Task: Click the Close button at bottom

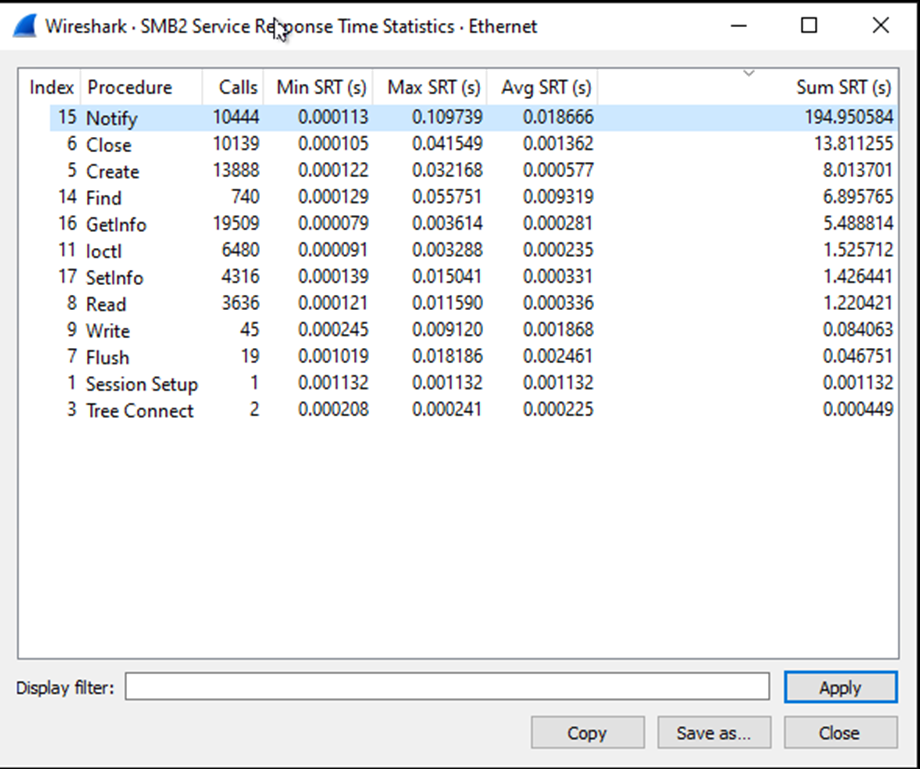Action: [840, 732]
